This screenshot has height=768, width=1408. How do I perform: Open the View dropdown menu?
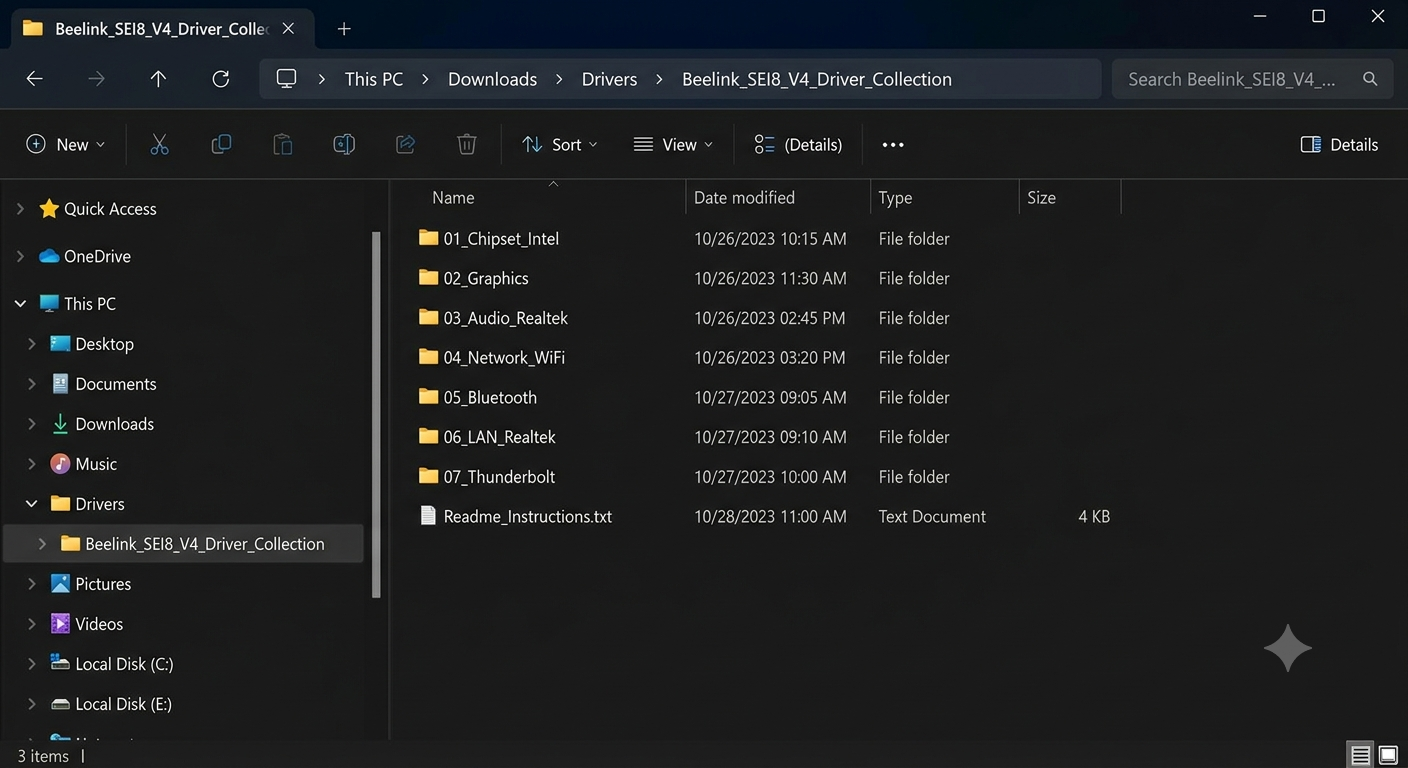click(x=673, y=145)
